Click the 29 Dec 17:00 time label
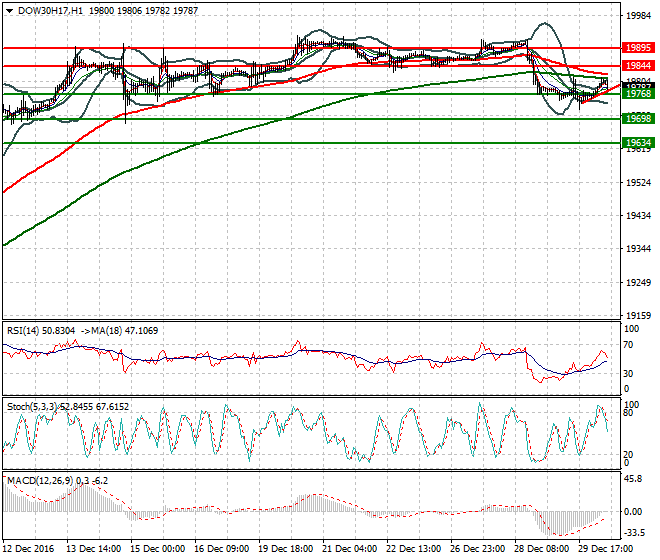This screenshot has height=560, width=660. 605,549
